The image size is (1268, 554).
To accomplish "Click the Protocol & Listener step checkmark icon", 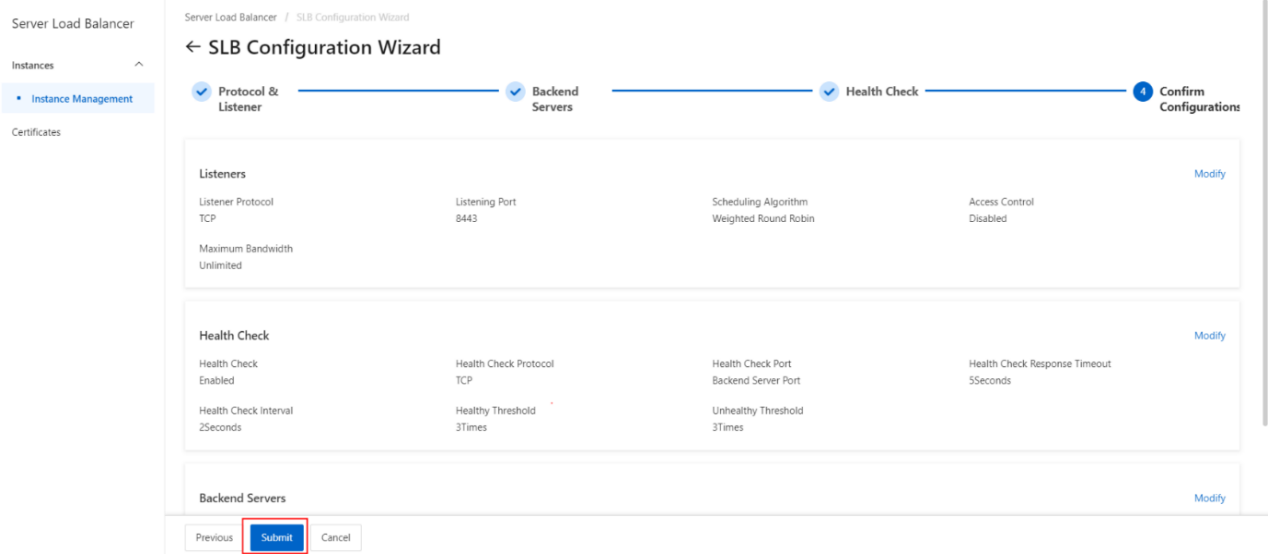I will 201,91.
